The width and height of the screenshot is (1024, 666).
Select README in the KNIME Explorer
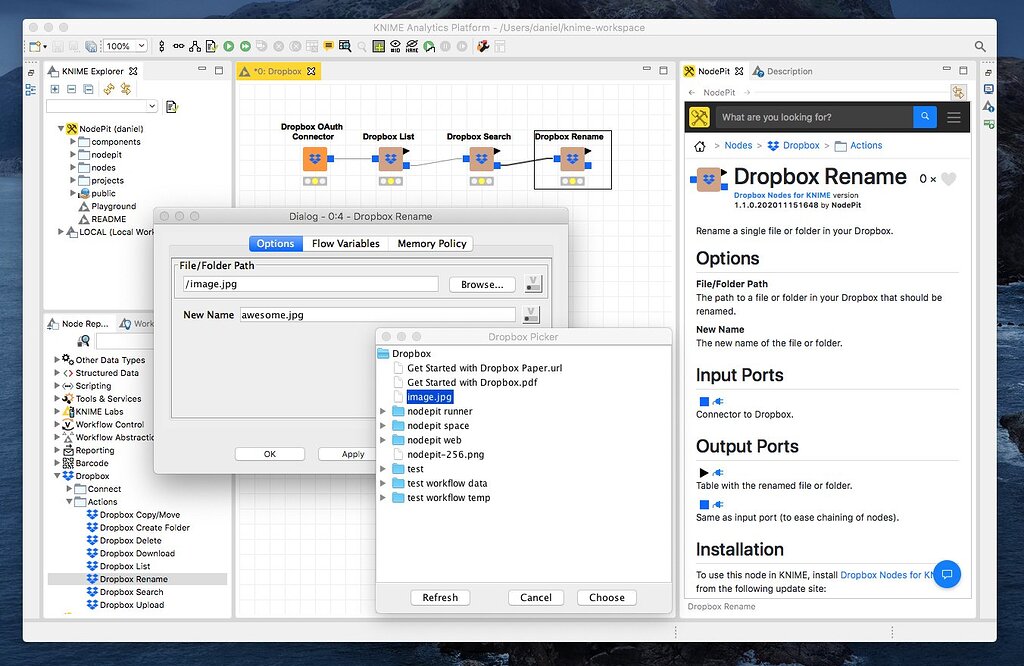(108, 219)
